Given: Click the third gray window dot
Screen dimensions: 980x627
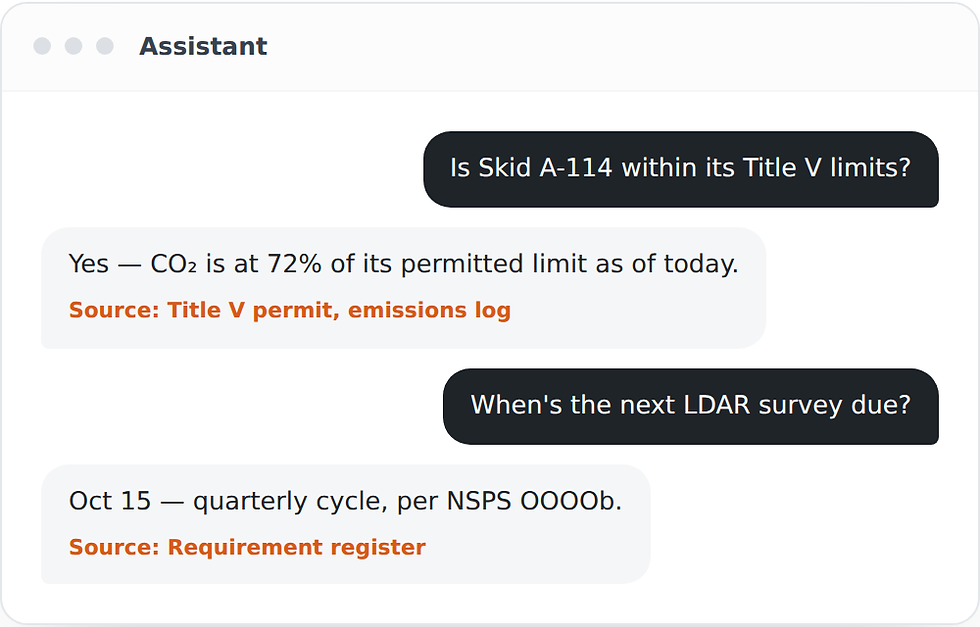Looking at the screenshot, I should (x=105, y=46).
